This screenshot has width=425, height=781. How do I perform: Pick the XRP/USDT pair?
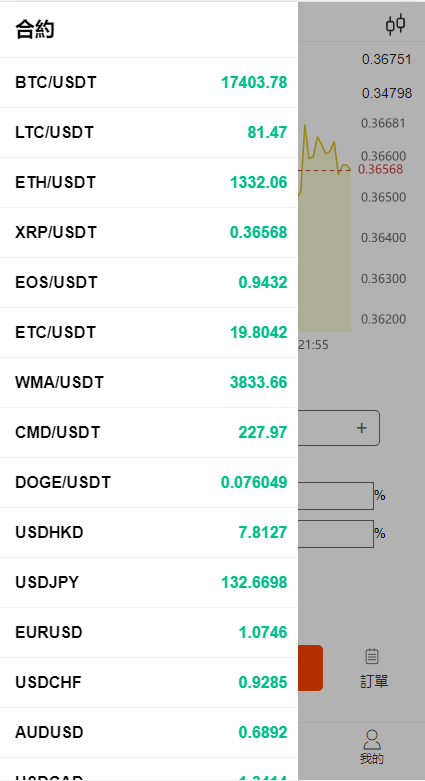[x=149, y=233]
